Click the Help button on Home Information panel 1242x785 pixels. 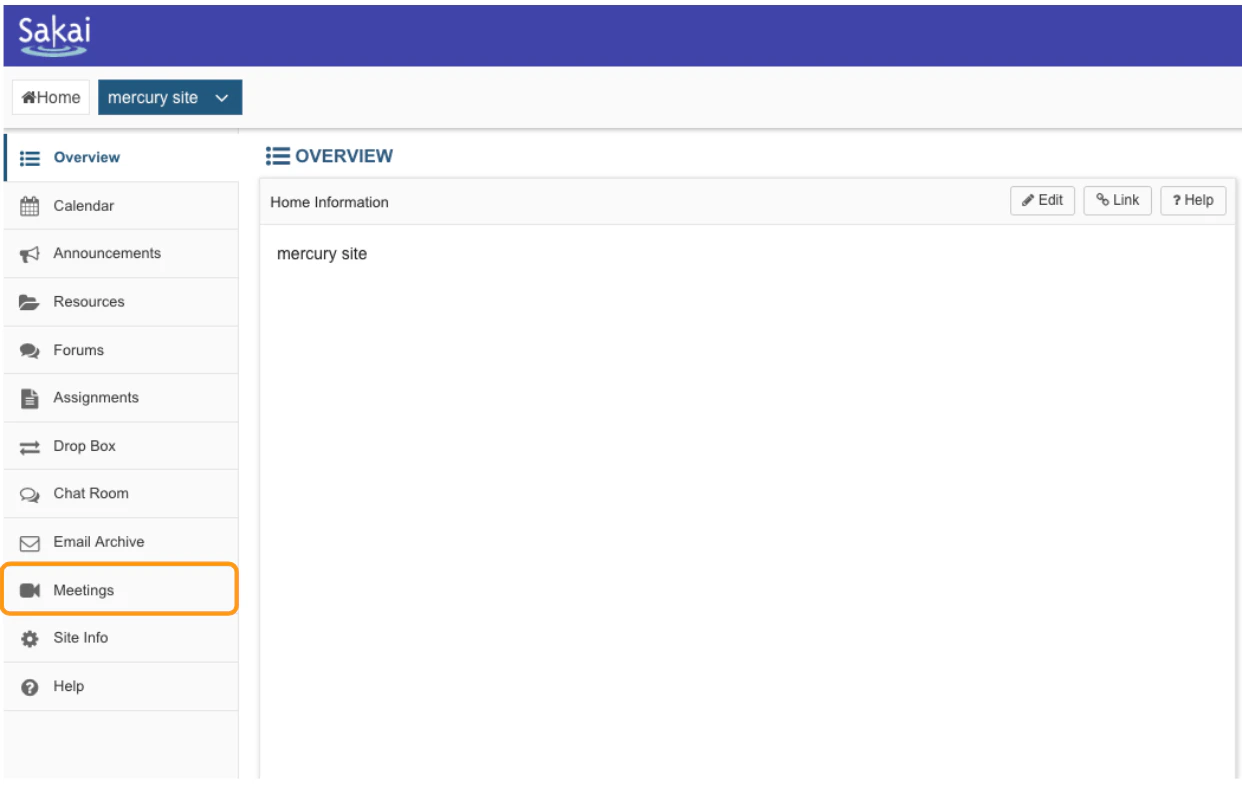point(1192,200)
